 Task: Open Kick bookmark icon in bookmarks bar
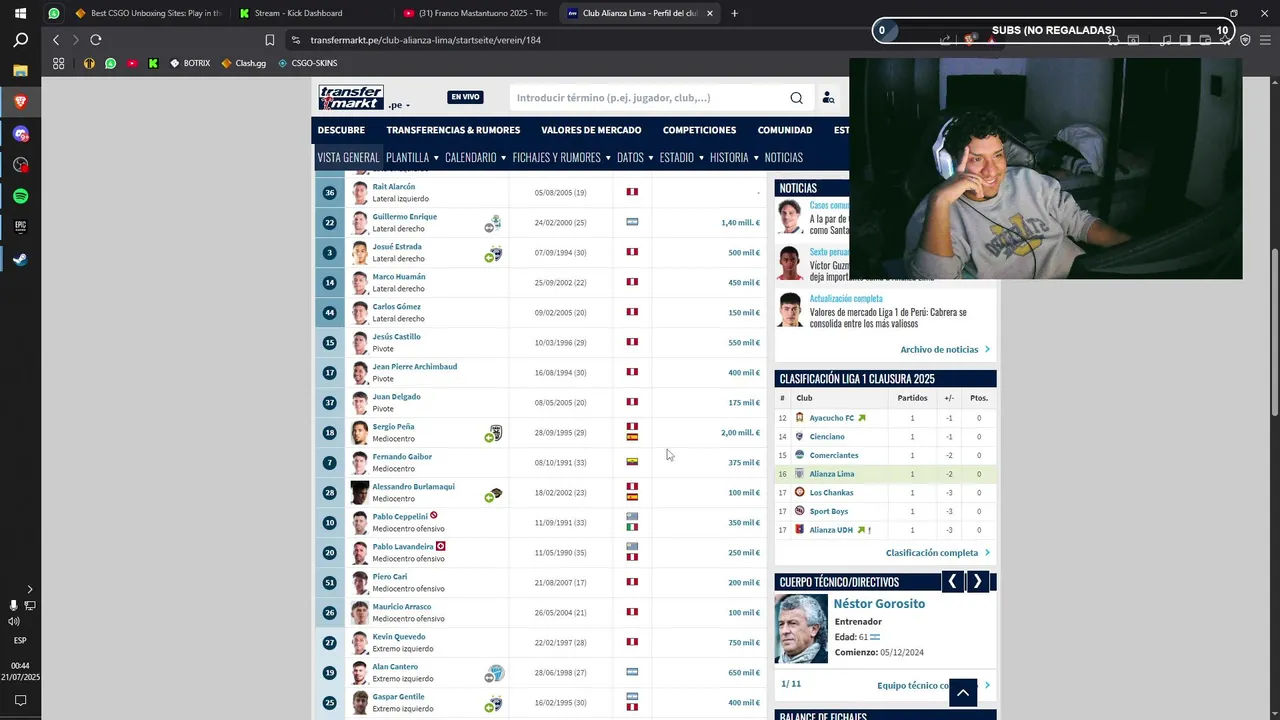[153, 63]
